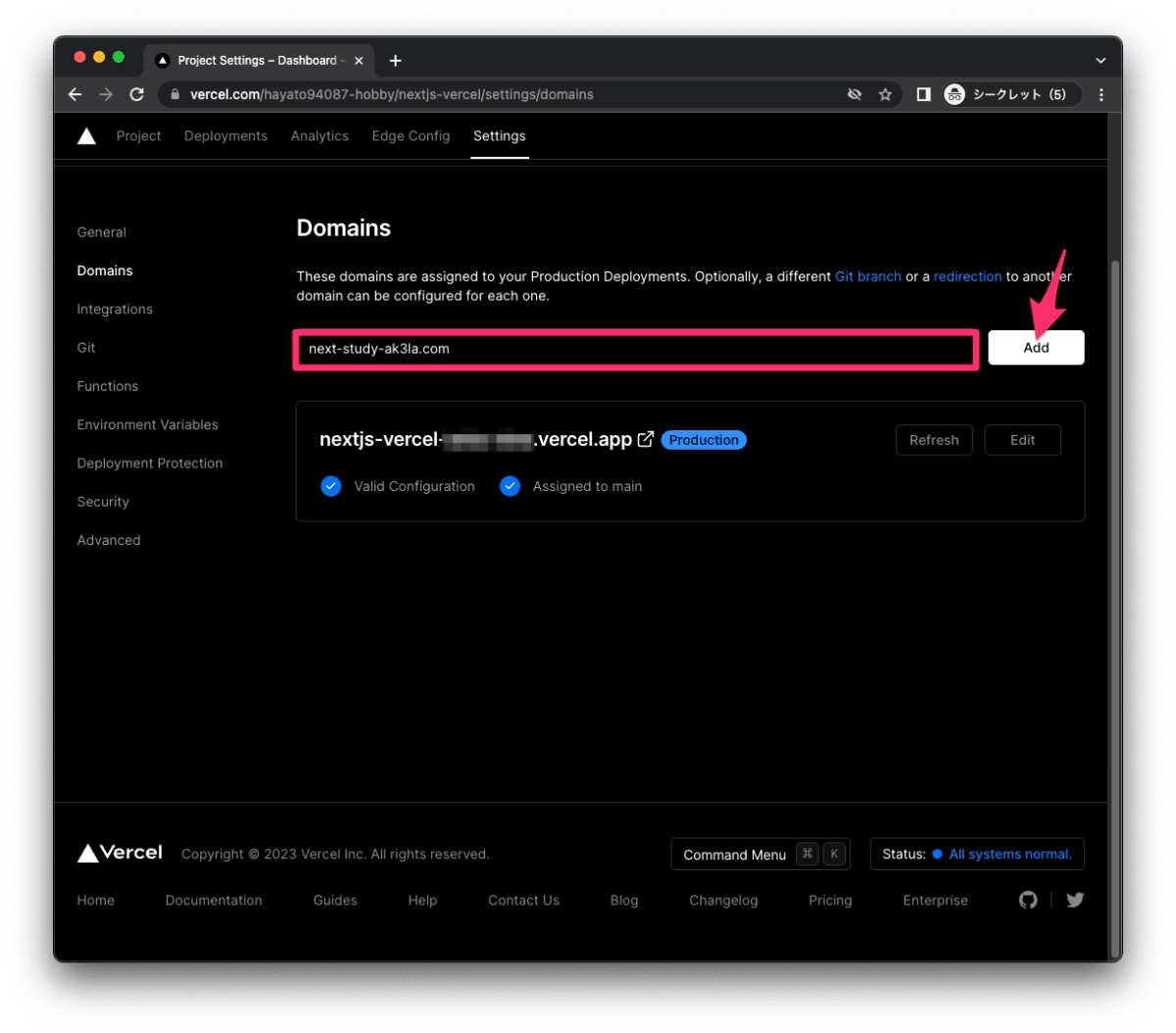
Task: Click the browser forward arrow
Action: (x=106, y=94)
